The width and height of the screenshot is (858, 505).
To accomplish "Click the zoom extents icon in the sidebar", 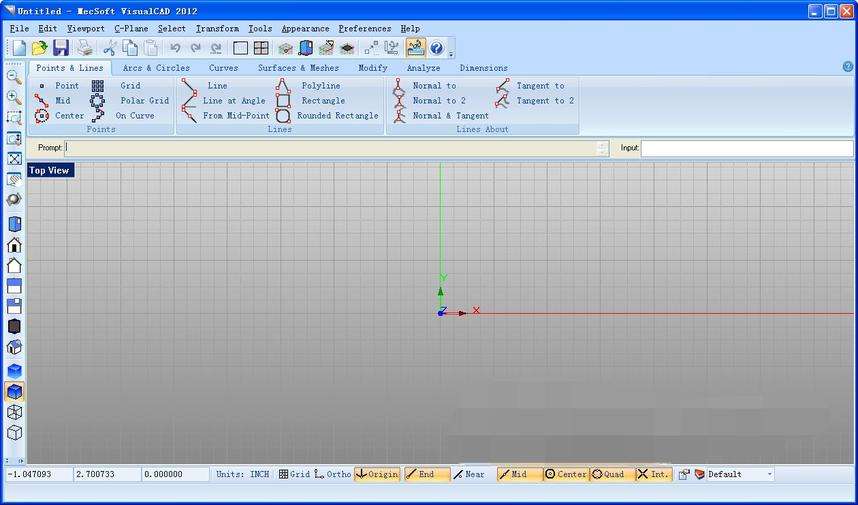I will point(14,159).
